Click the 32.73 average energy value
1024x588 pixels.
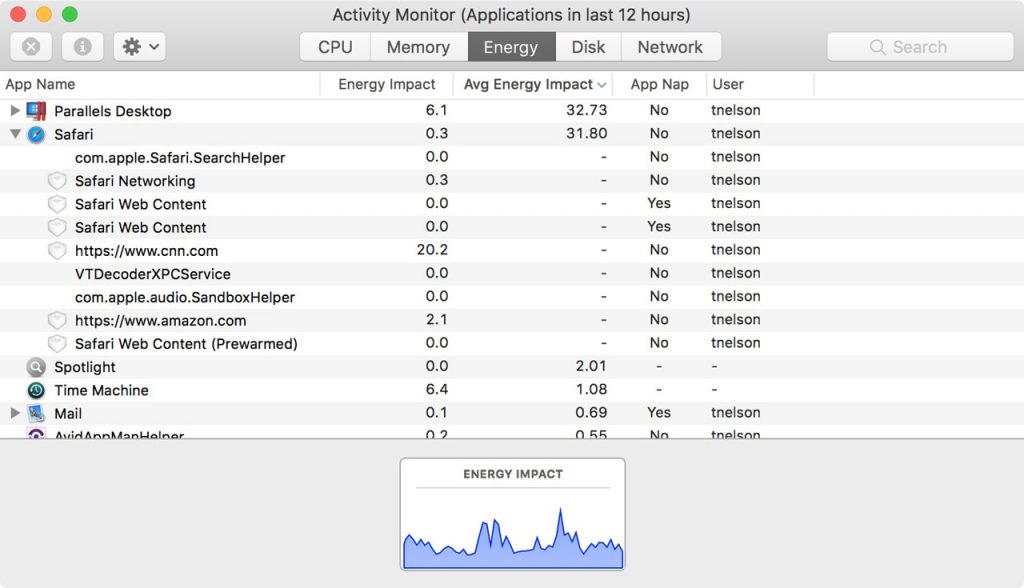pyautogui.click(x=586, y=110)
